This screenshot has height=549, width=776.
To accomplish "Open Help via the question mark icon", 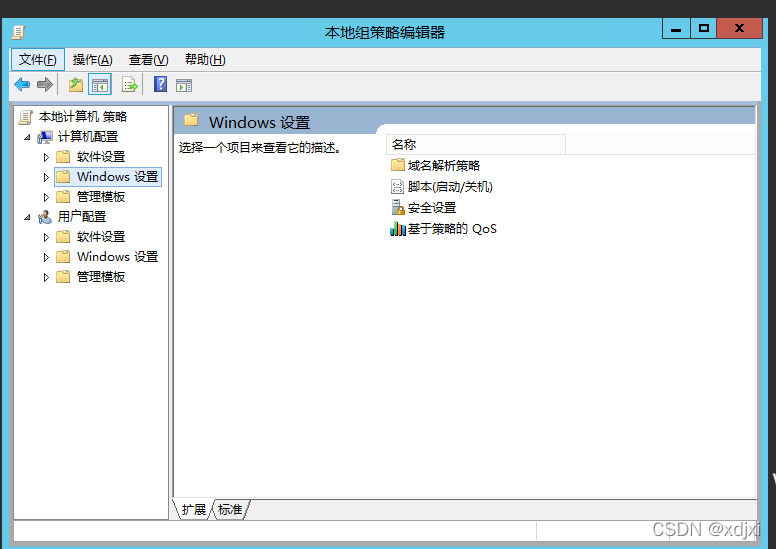I will [x=160, y=84].
